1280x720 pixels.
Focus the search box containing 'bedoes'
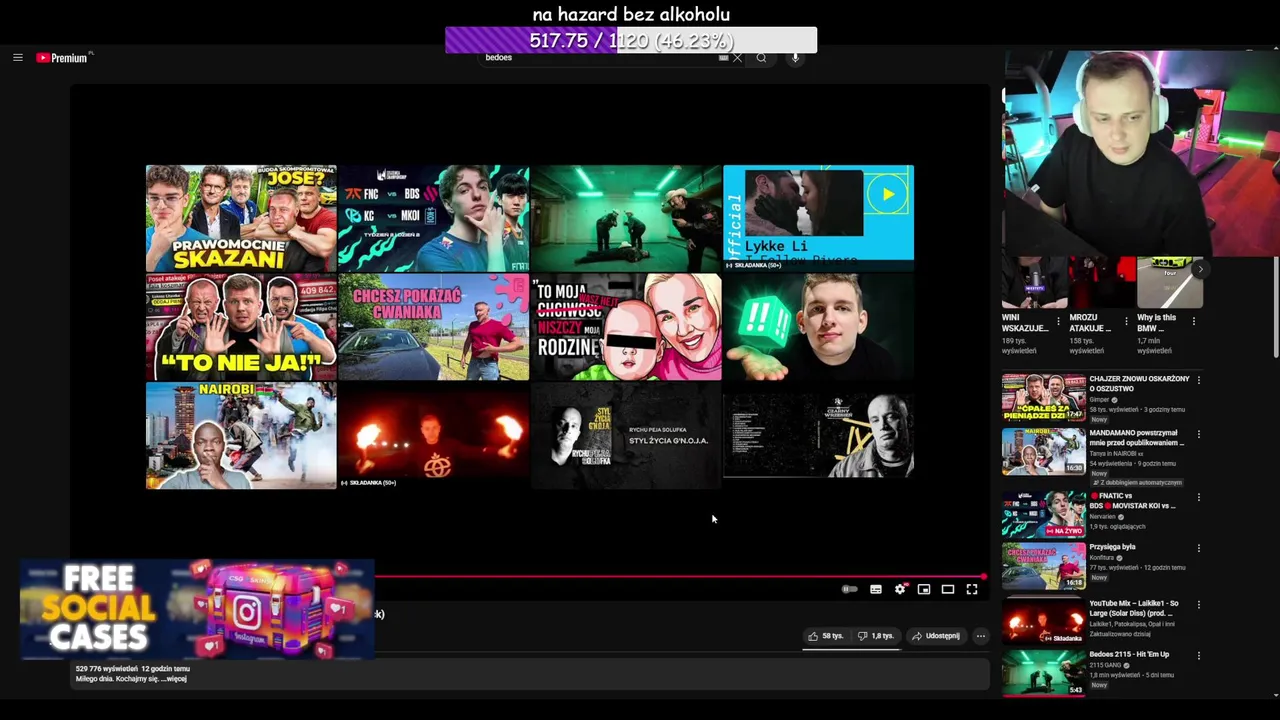tap(600, 58)
